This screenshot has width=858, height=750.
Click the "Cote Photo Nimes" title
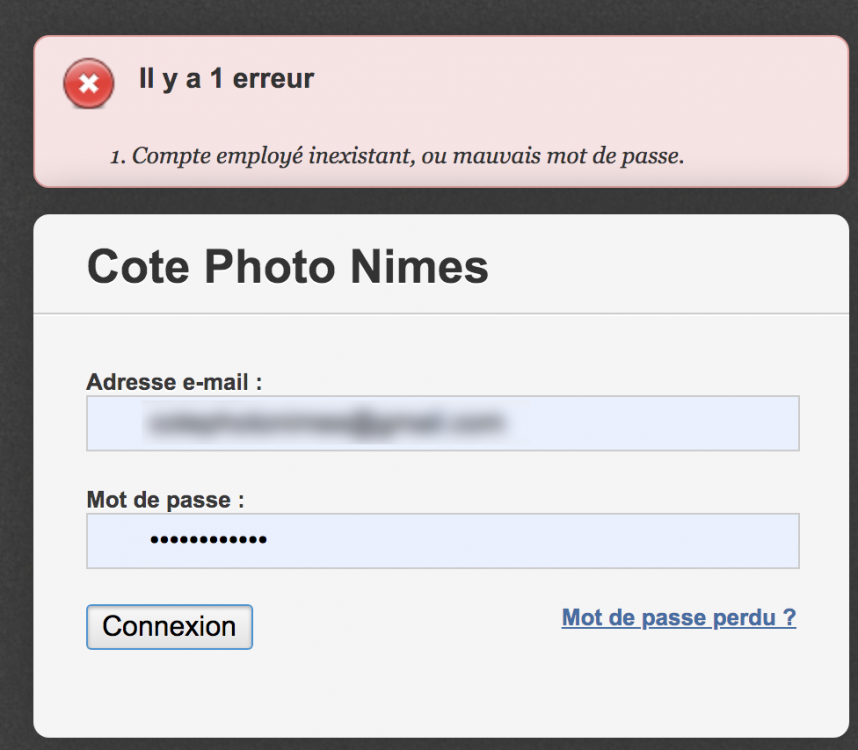[288, 267]
